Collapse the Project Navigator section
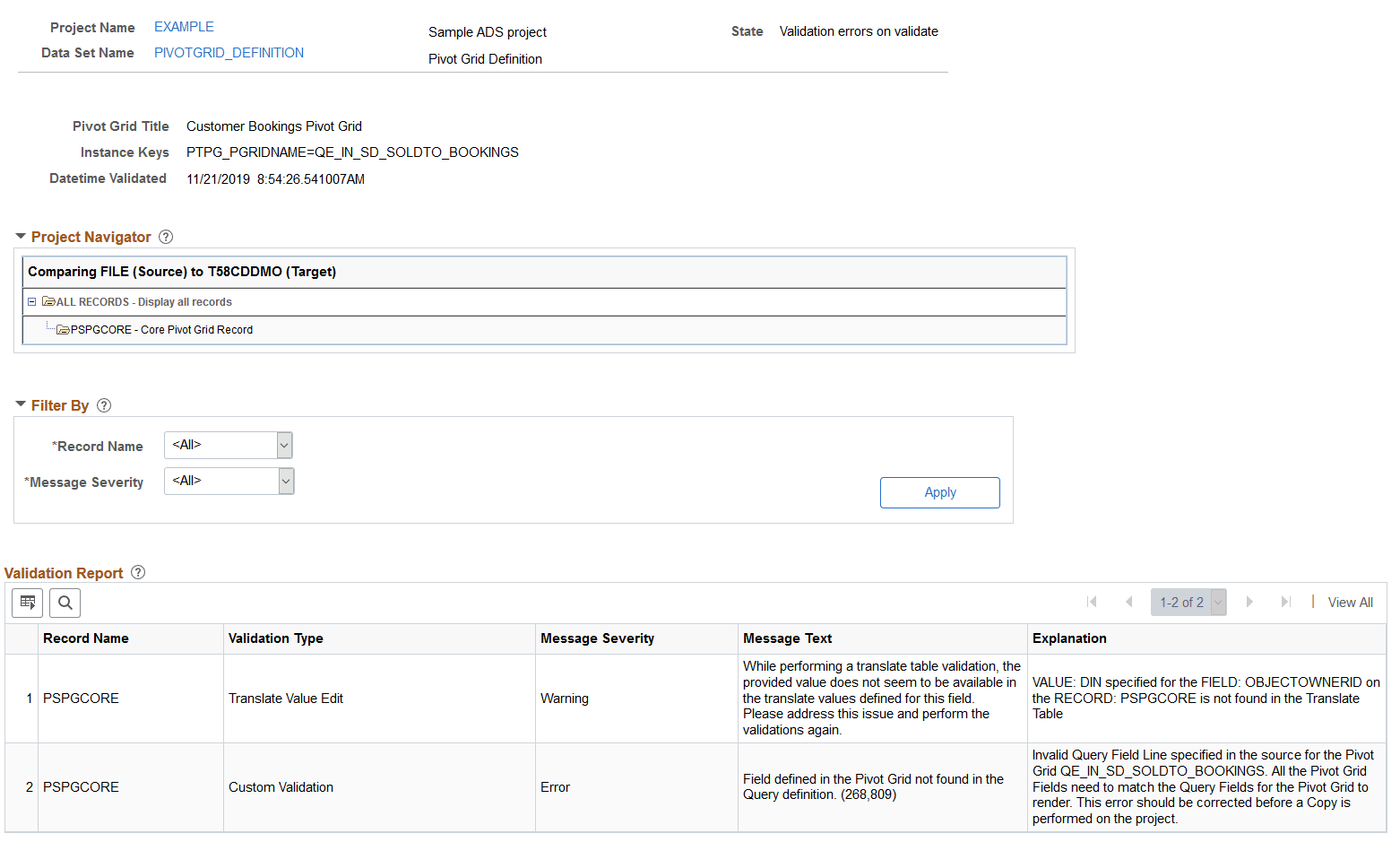This screenshot has width=1400, height=842. tap(20, 236)
